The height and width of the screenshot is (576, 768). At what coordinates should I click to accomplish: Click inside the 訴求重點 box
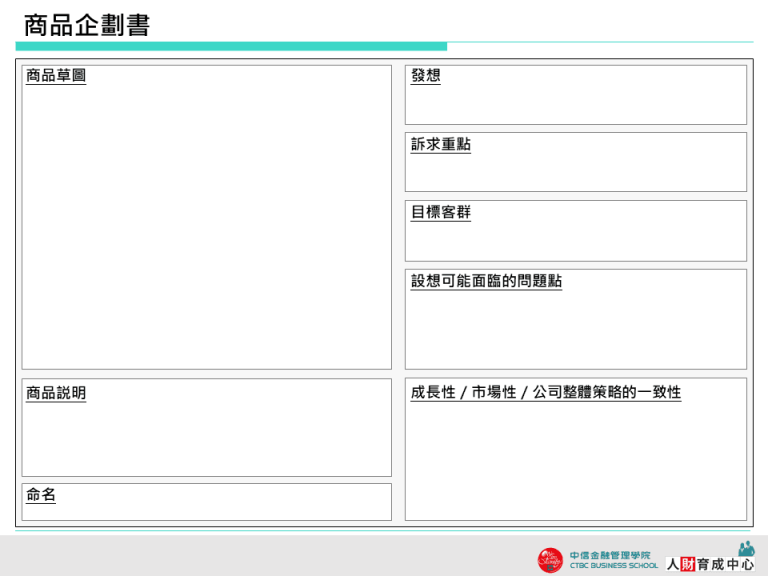click(575, 172)
